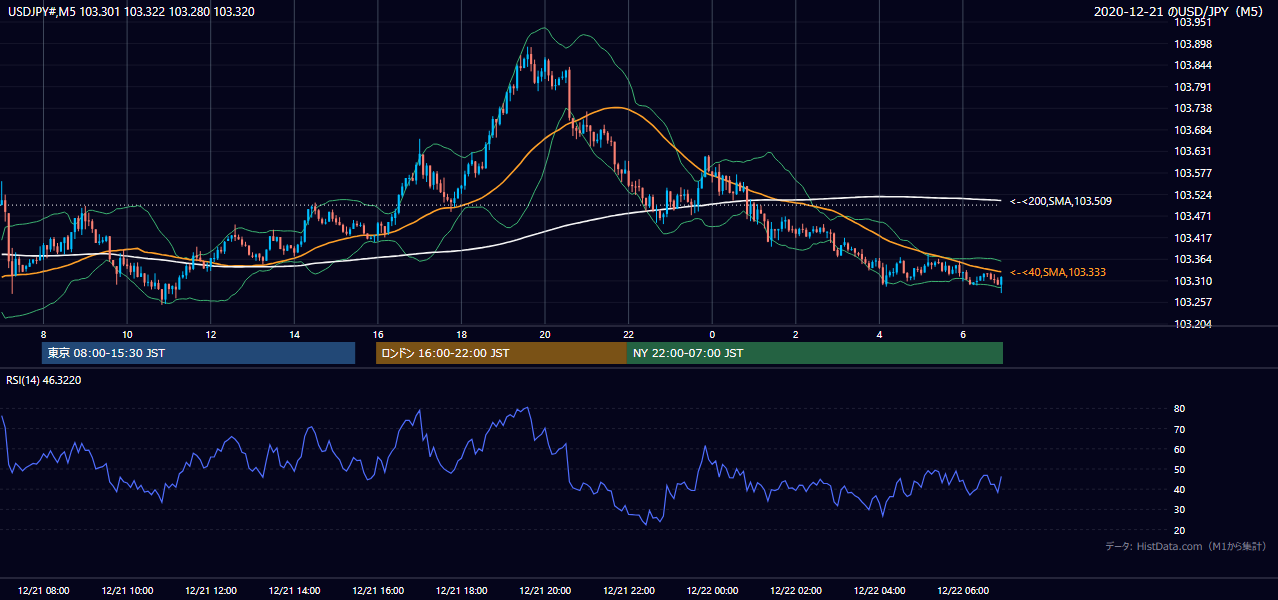Click the 12/22 06:00 time label
Image resolution: width=1278 pixels, height=600 pixels.
[963, 591]
